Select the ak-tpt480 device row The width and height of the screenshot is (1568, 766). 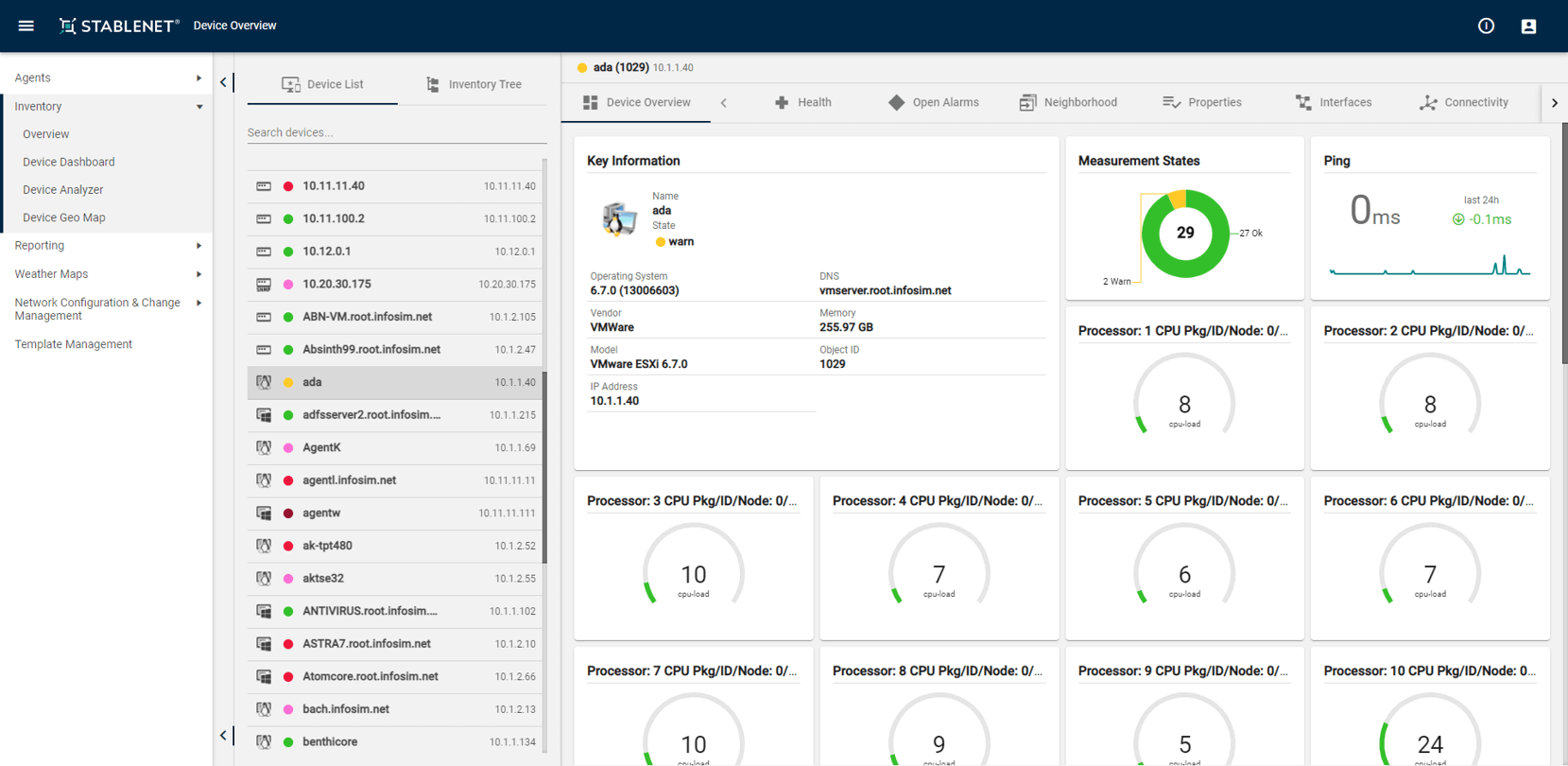(x=395, y=546)
